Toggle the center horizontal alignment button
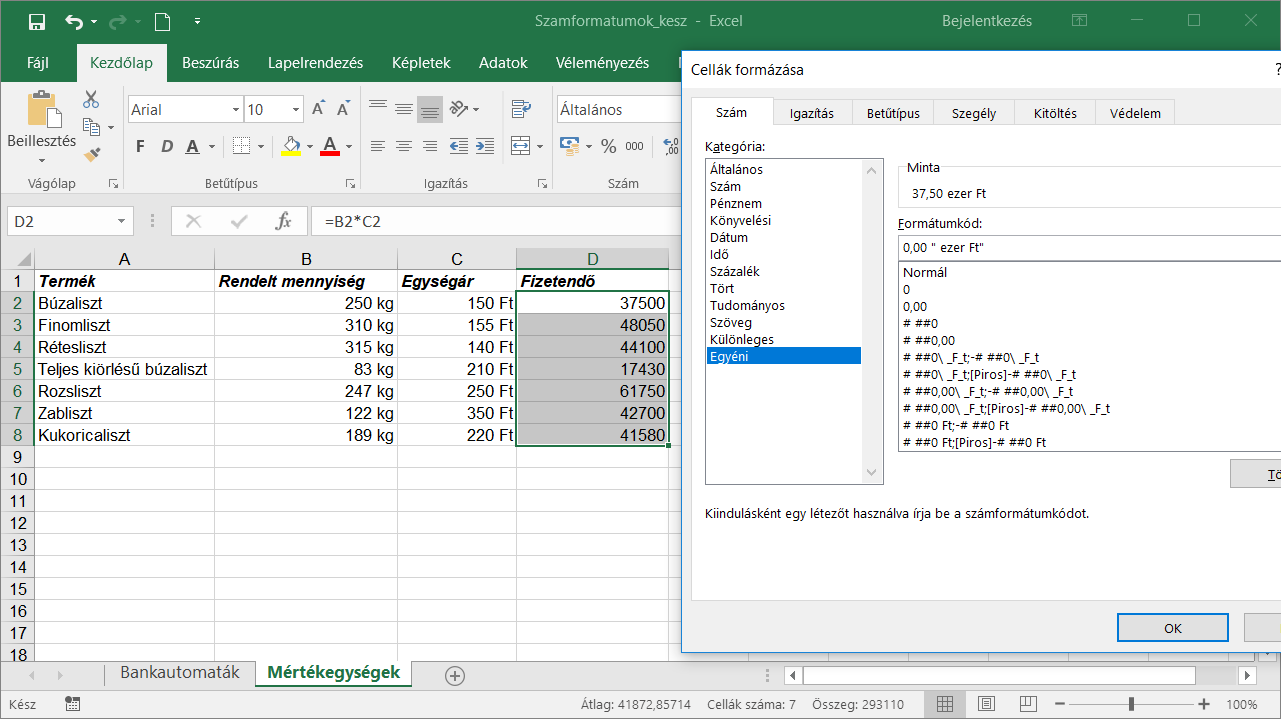Viewport: 1281px width, 719px height. click(403, 146)
